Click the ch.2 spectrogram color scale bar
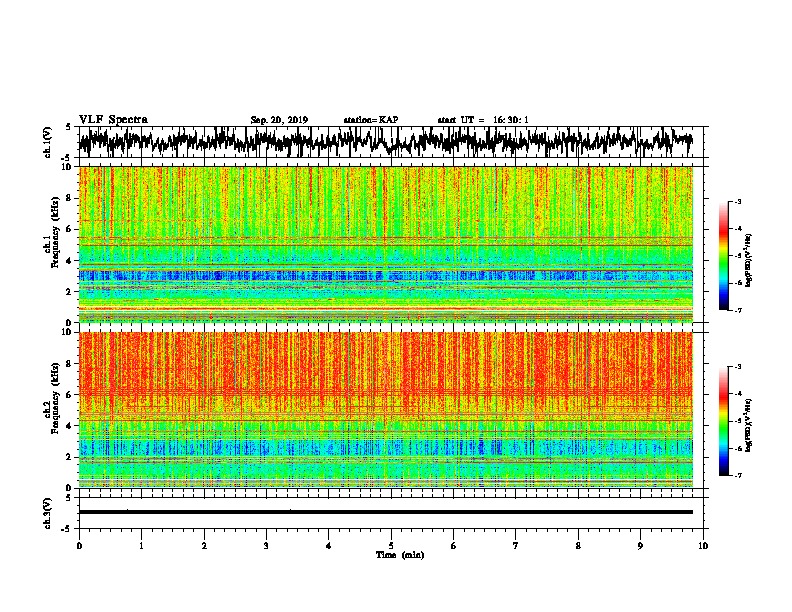Screen dimensions: 792x612 (x=723, y=421)
